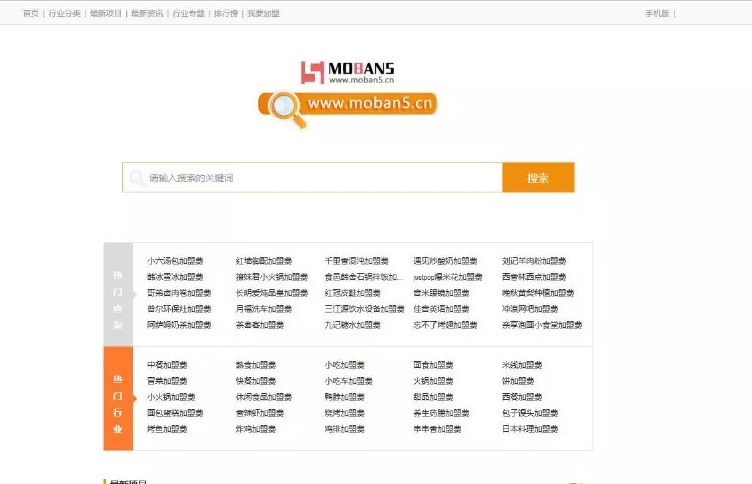Switch to 手机版 mobile version link

tap(657, 13)
